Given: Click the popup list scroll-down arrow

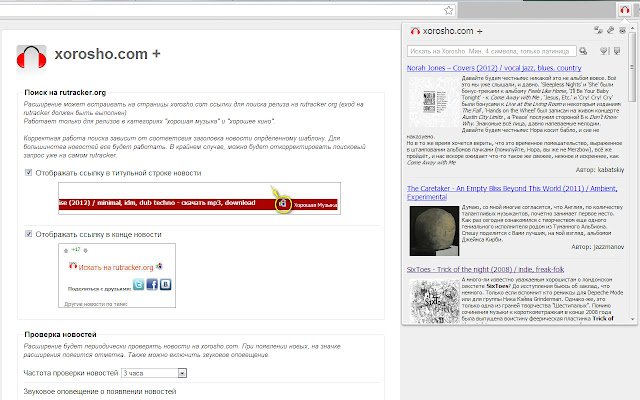Looking at the screenshot, I should click(x=632, y=319).
